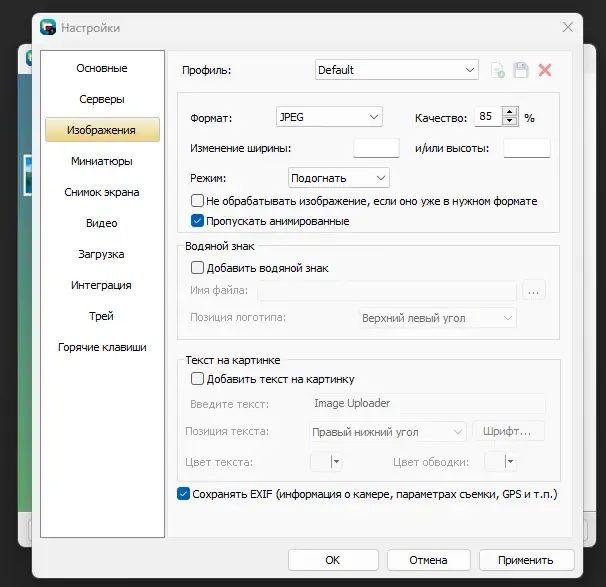Click the и/или высоты input field

click(527, 148)
